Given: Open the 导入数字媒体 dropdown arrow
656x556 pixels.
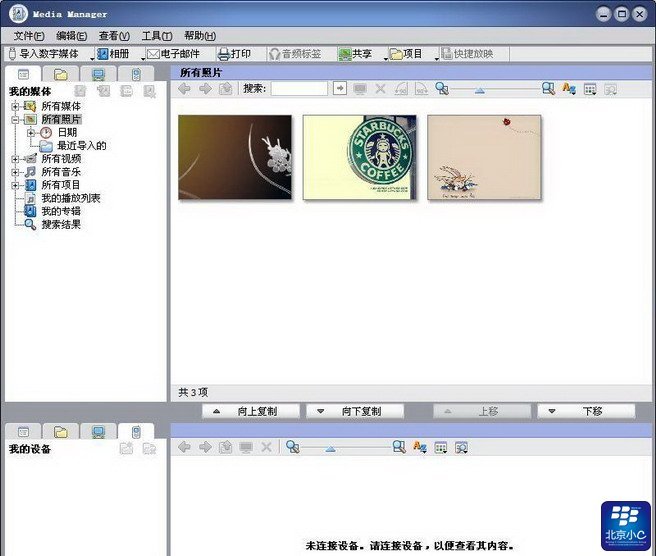Looking at the screenshot, I should point(92,58).
